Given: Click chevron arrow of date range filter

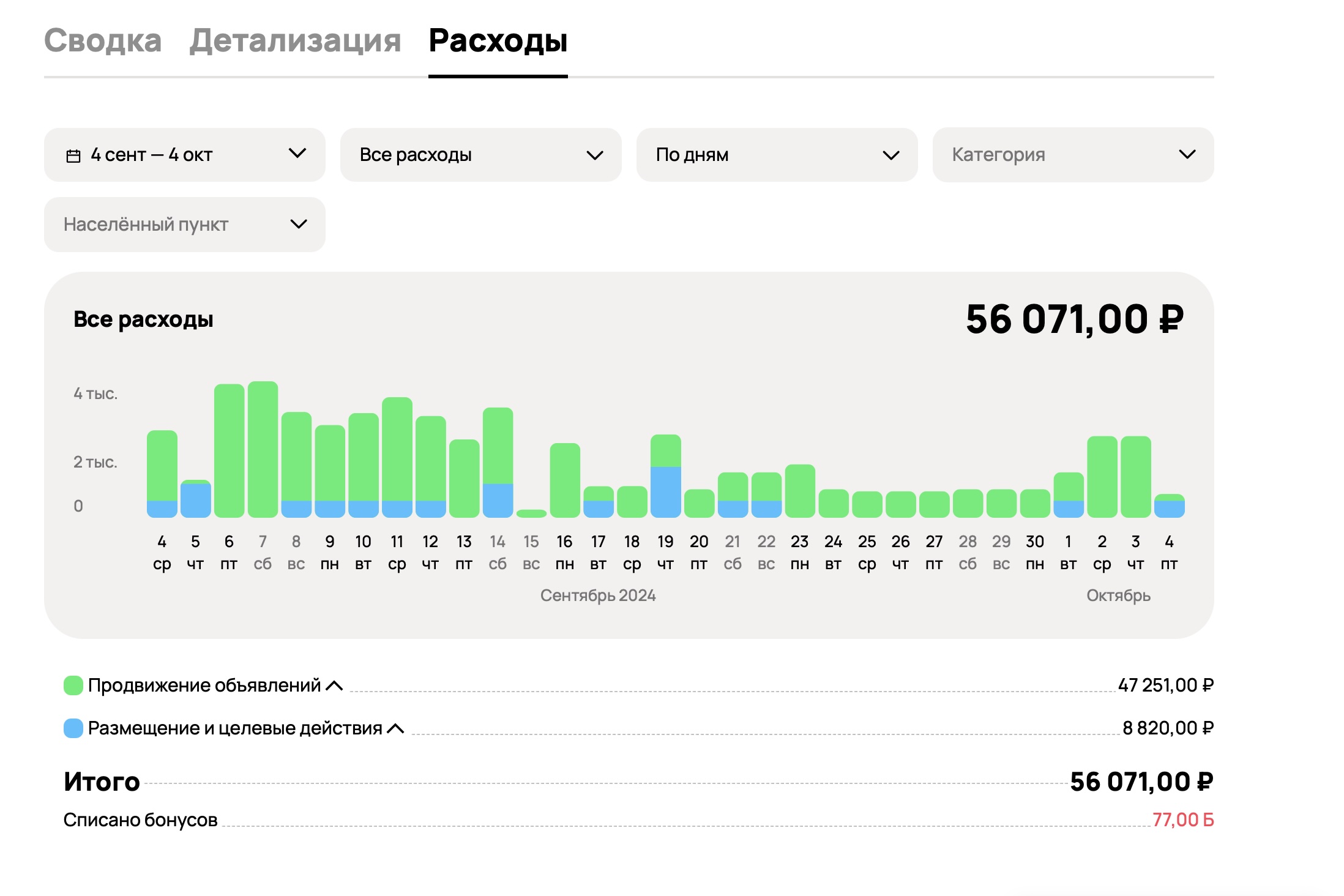Looking at the screenshot, I should pyautogui.click(x=297, y=153).
